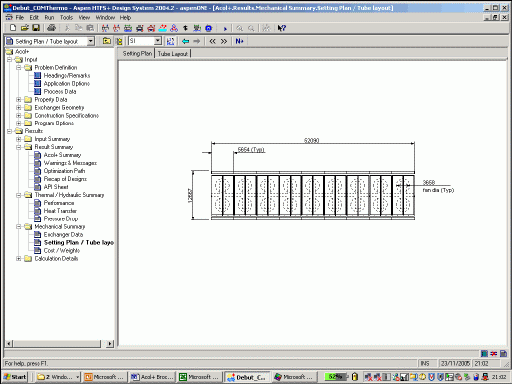Select Cost / Weights tree item

click(62, 251)
